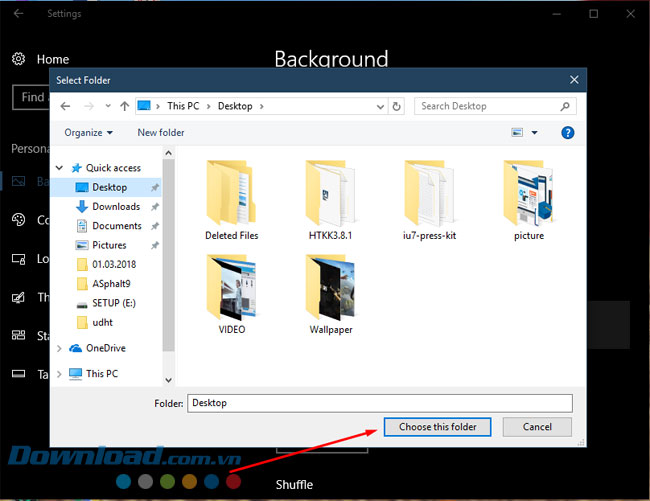Viewport: 650px width, 501px height.
Task: Pick the dark blue color swatch
Action: (x=211, y=482)
